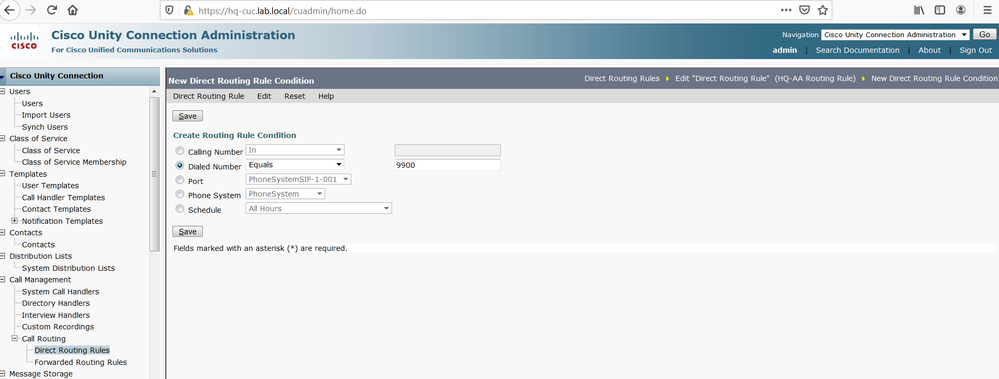Viewport: 999px width, 379px height.
Task: Open System Distribution Lists tree item
Action: (x=68, y=268)
